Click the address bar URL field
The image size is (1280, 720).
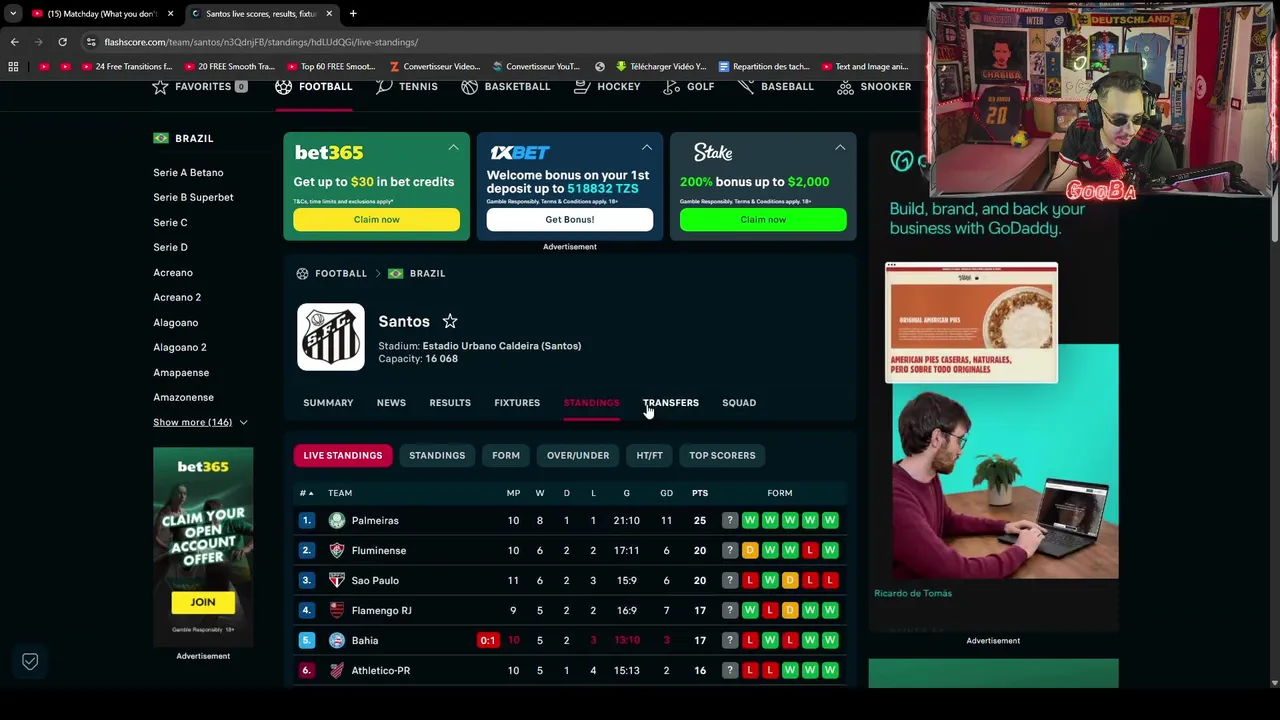[x=500, y=42]
